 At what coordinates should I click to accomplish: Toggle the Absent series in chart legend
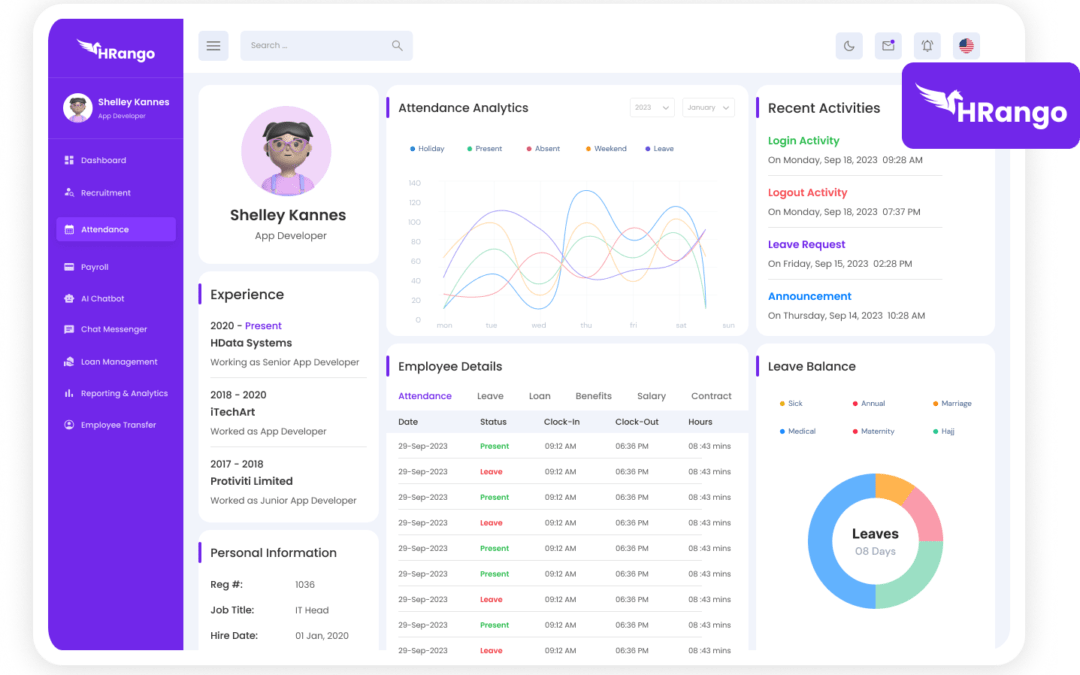(543, 149)
